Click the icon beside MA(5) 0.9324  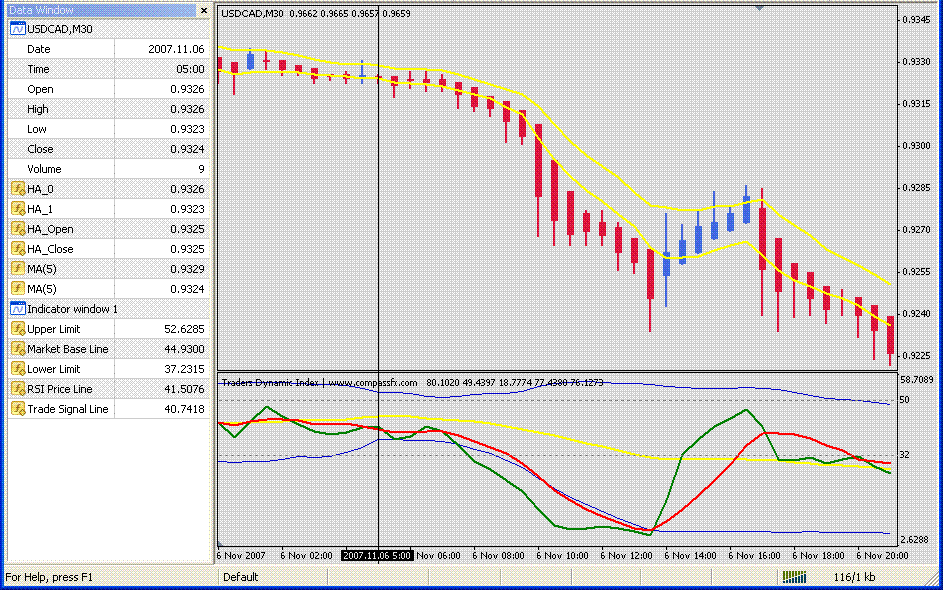[17, 289]
